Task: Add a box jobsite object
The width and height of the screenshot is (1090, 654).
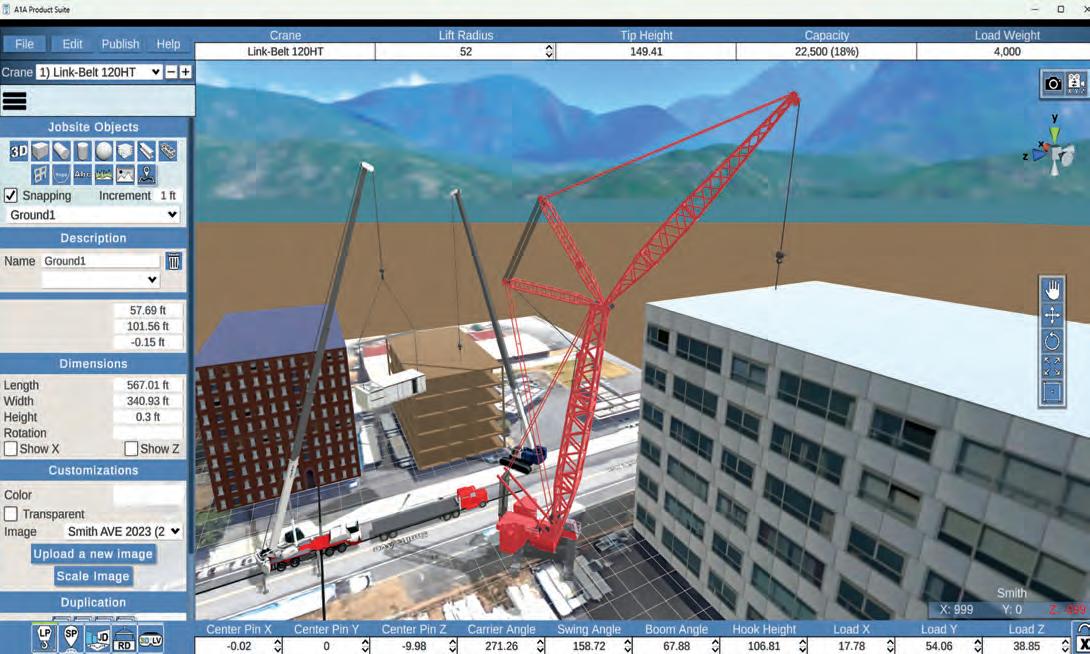Action: (40, 151)
